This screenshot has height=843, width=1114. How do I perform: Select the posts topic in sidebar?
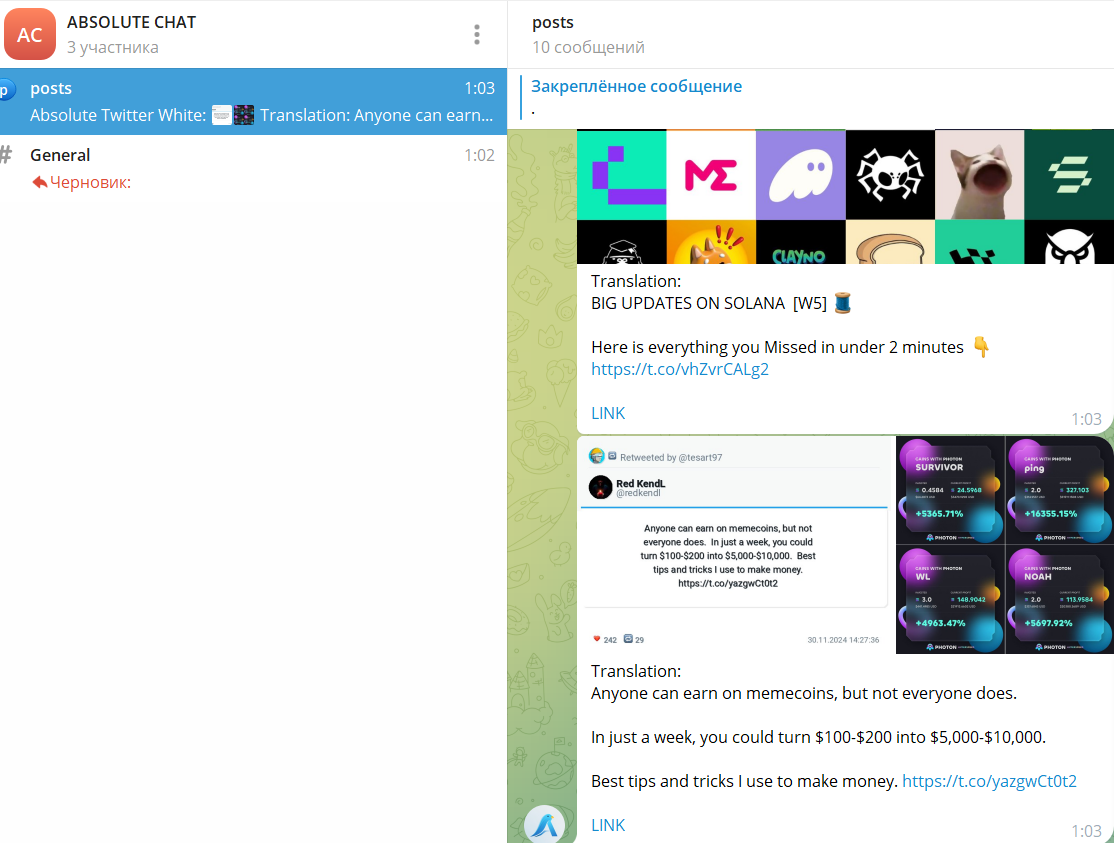[x=250, y=101]
